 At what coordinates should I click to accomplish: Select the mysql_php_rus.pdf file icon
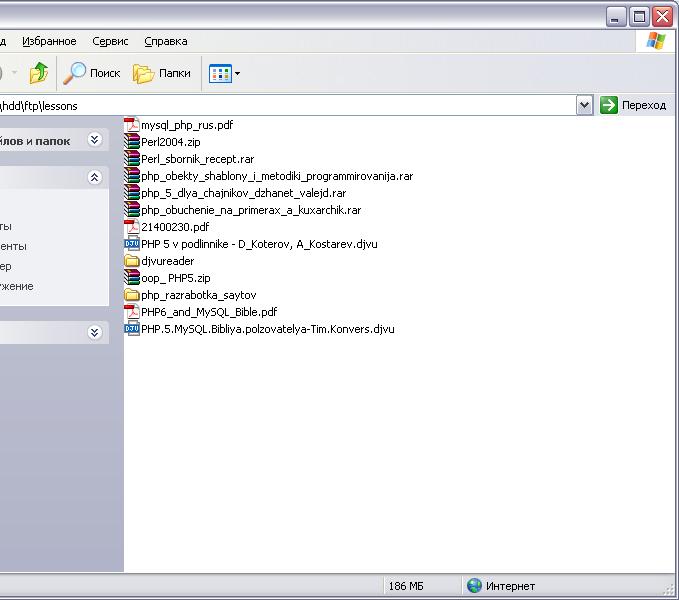[132, 125]
